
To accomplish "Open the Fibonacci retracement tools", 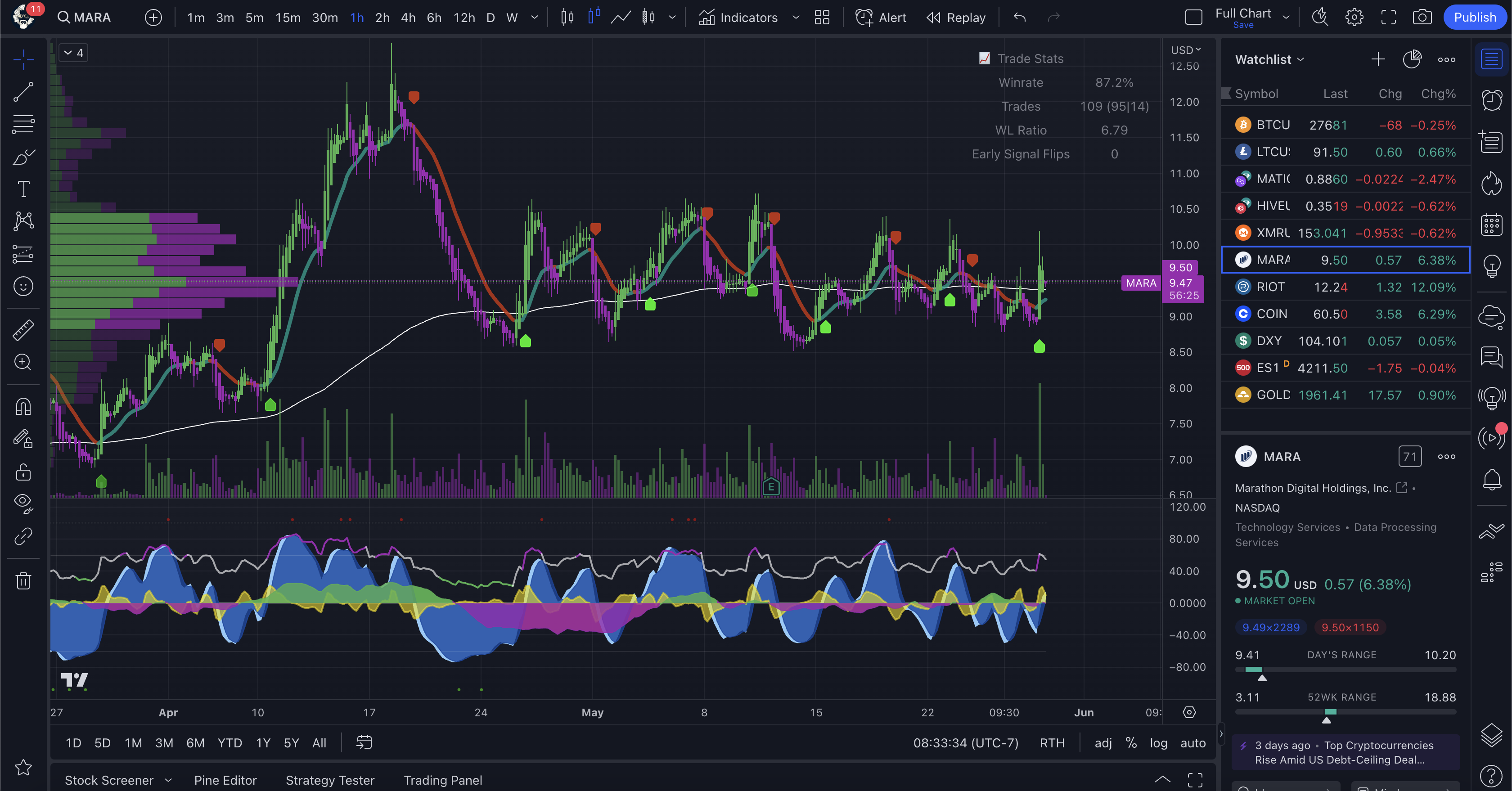I will [x=23, y=124].
